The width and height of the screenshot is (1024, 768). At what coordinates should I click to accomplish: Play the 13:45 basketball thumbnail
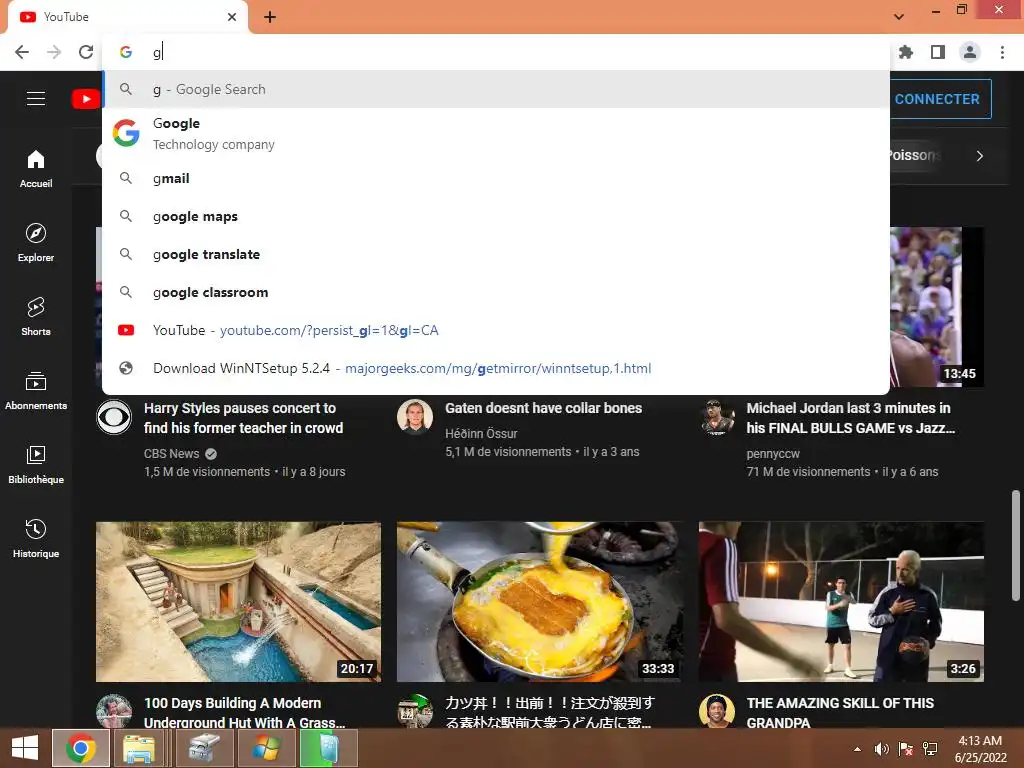pos(936,307)
